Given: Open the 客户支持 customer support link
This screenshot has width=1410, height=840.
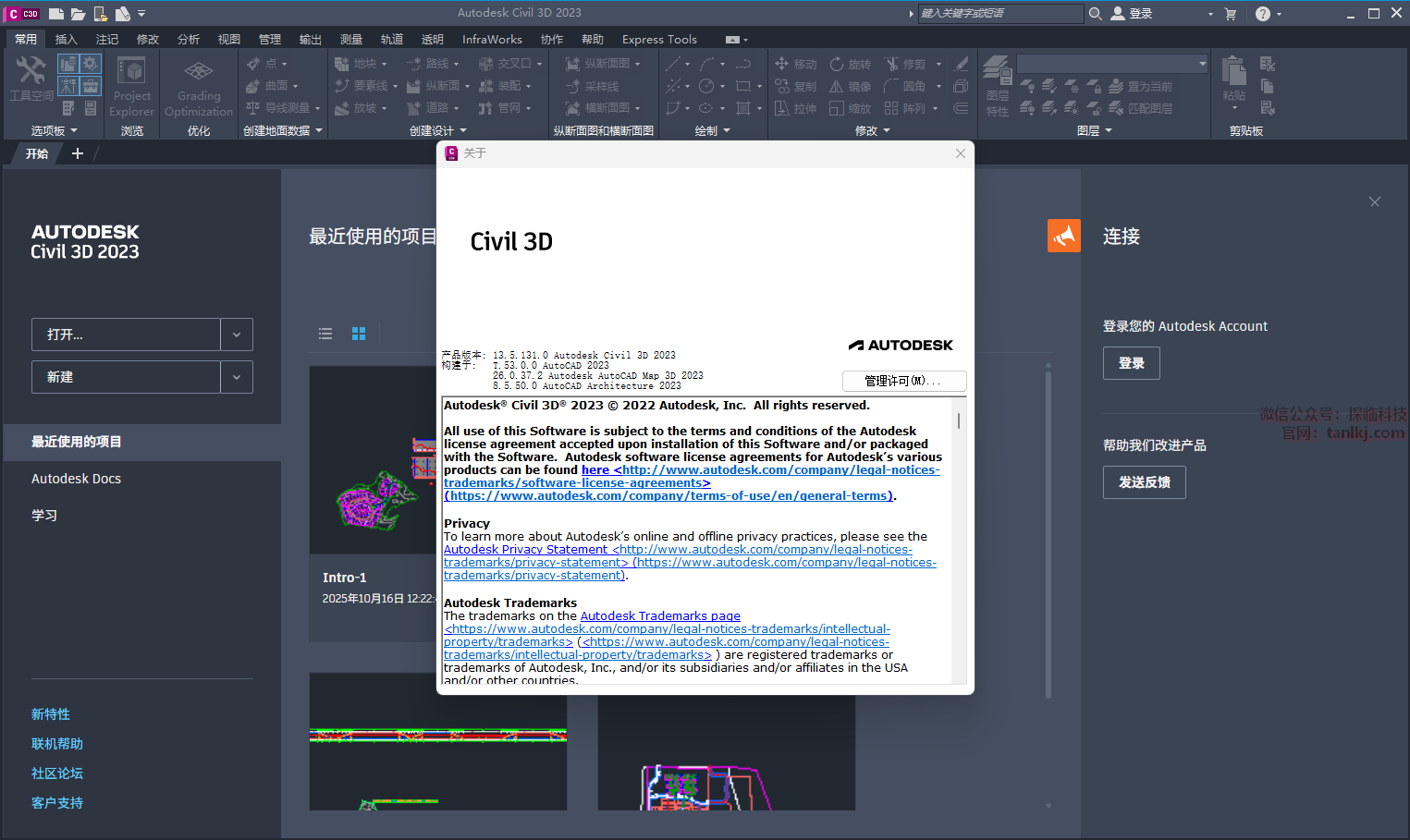Looking at the screenshot, I should pyautogui.click(x=57, y=803).
